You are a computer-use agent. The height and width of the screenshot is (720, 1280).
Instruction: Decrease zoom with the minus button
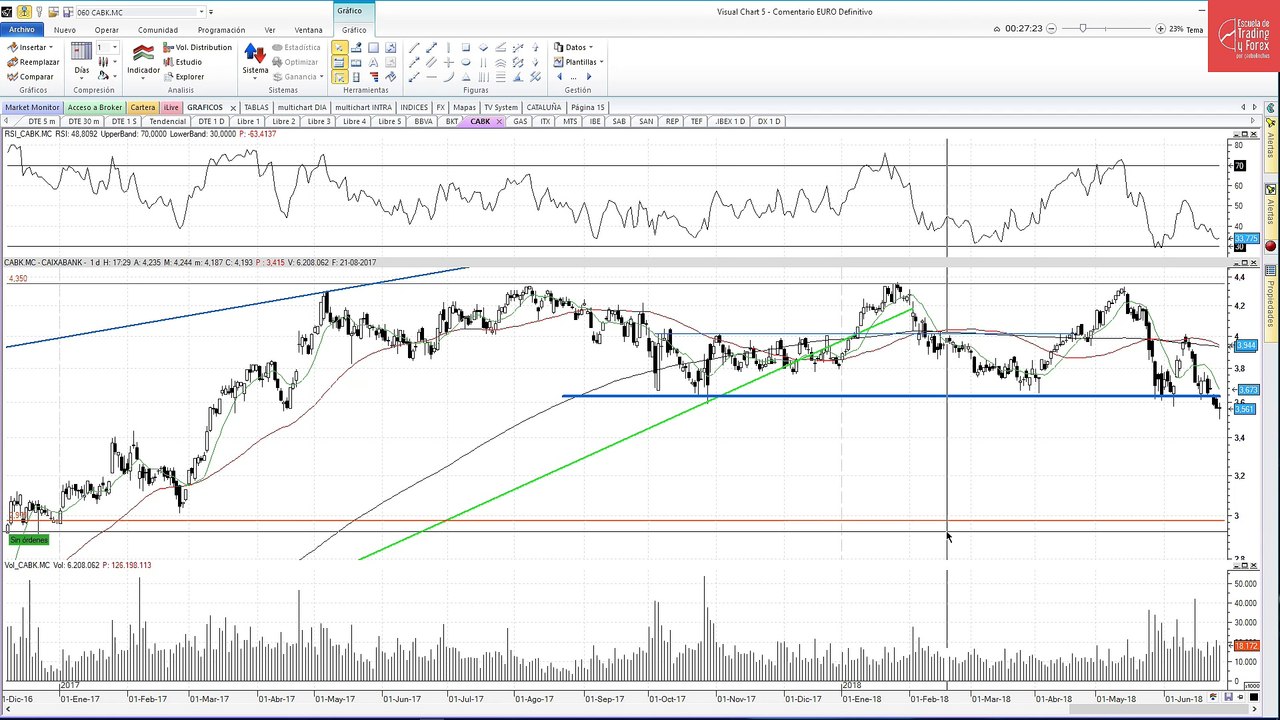click(1051, 29)
